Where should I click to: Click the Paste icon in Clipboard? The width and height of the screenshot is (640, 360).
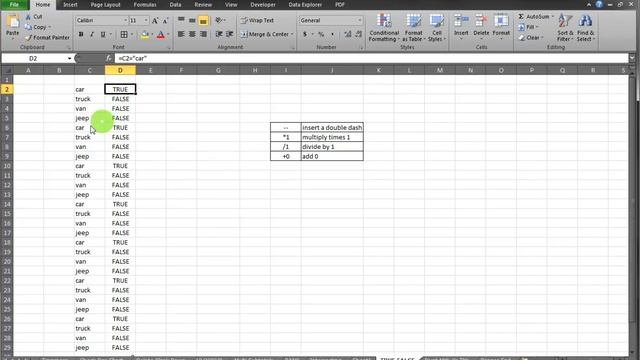click(x=13, y=21)
